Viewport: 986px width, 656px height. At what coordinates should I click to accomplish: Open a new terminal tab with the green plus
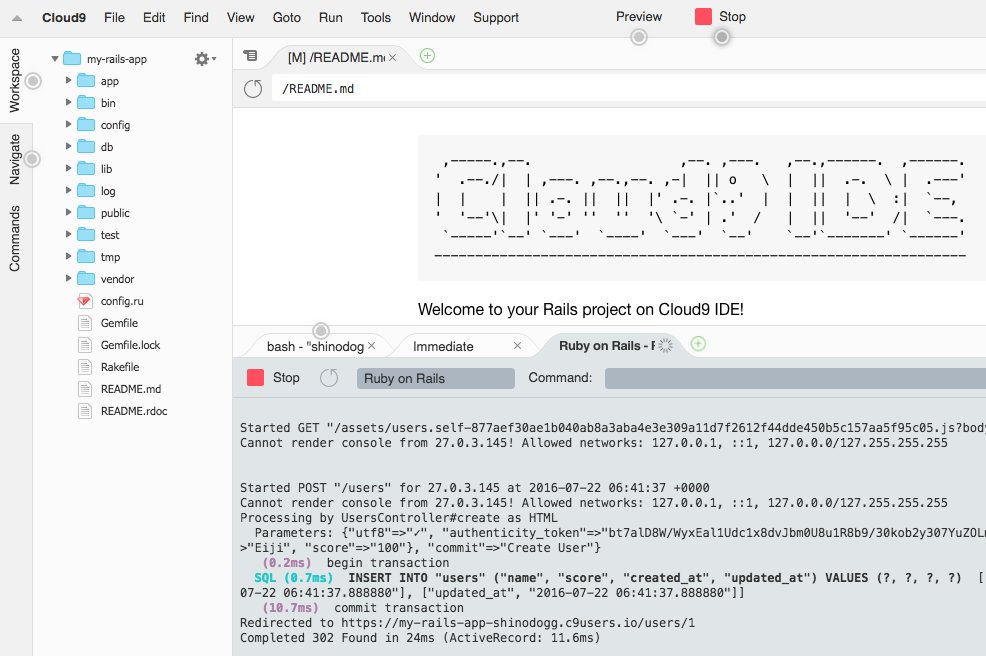click(697, 343)
